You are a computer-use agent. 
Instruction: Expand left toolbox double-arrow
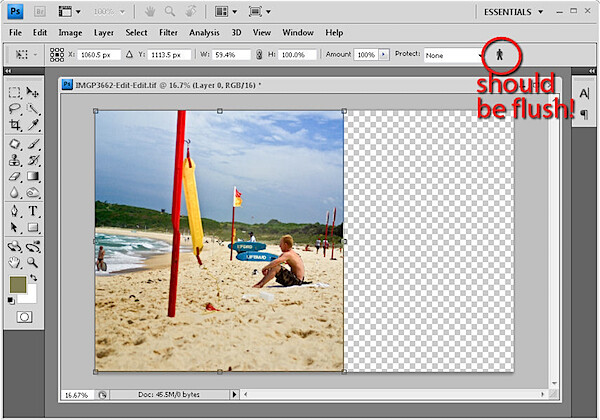(8, 71)
